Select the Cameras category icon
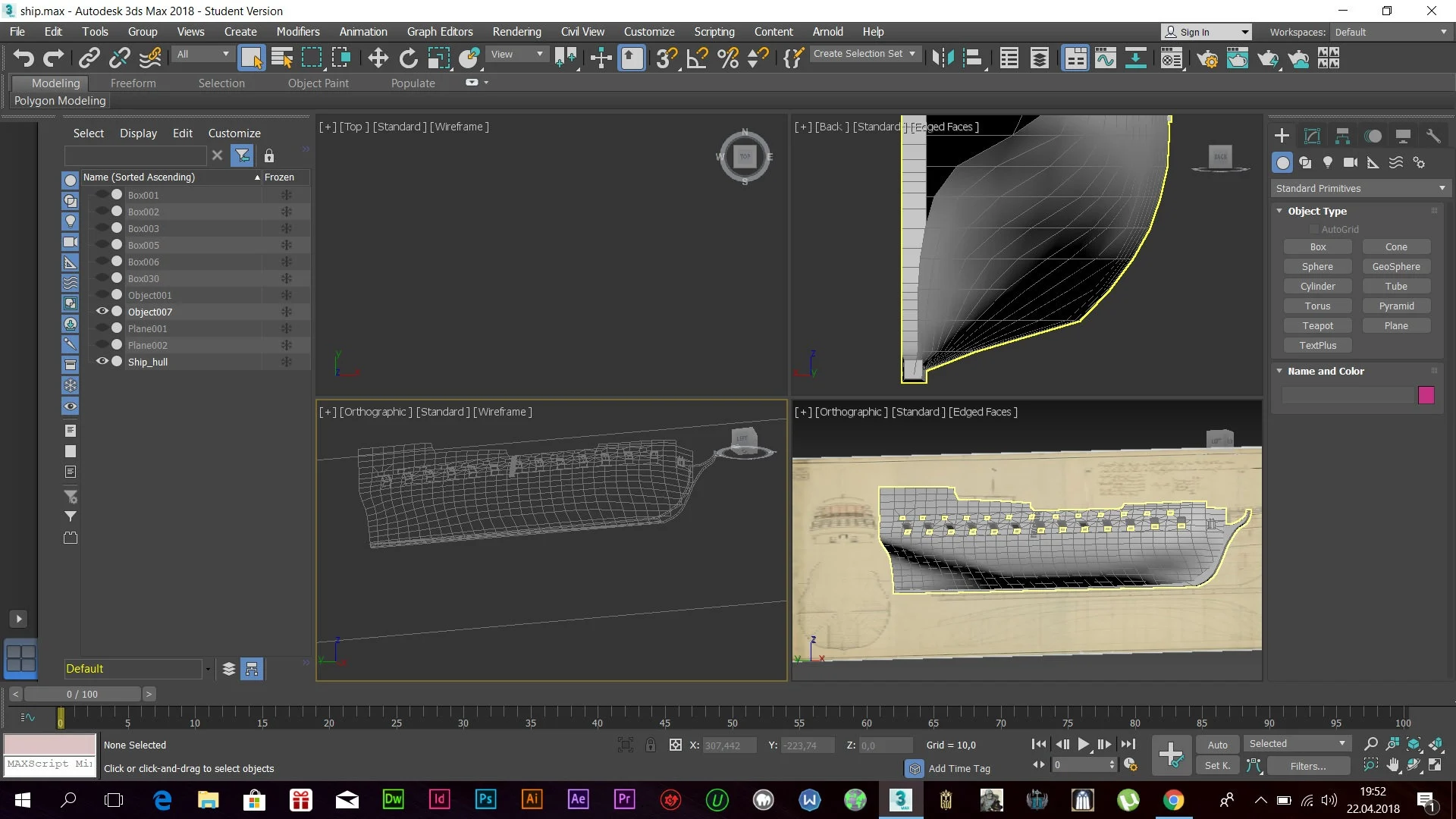 (x=1351, y=162)
